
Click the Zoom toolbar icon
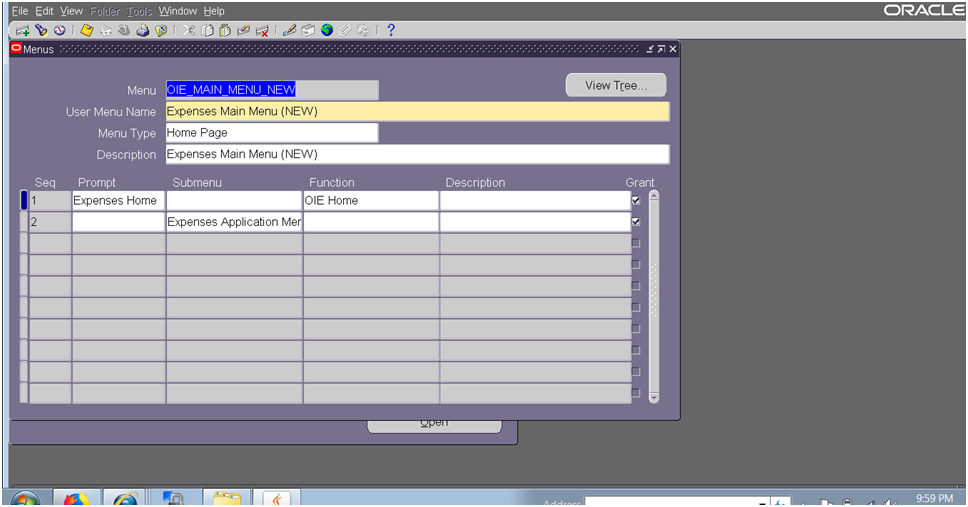click(308, 30)
